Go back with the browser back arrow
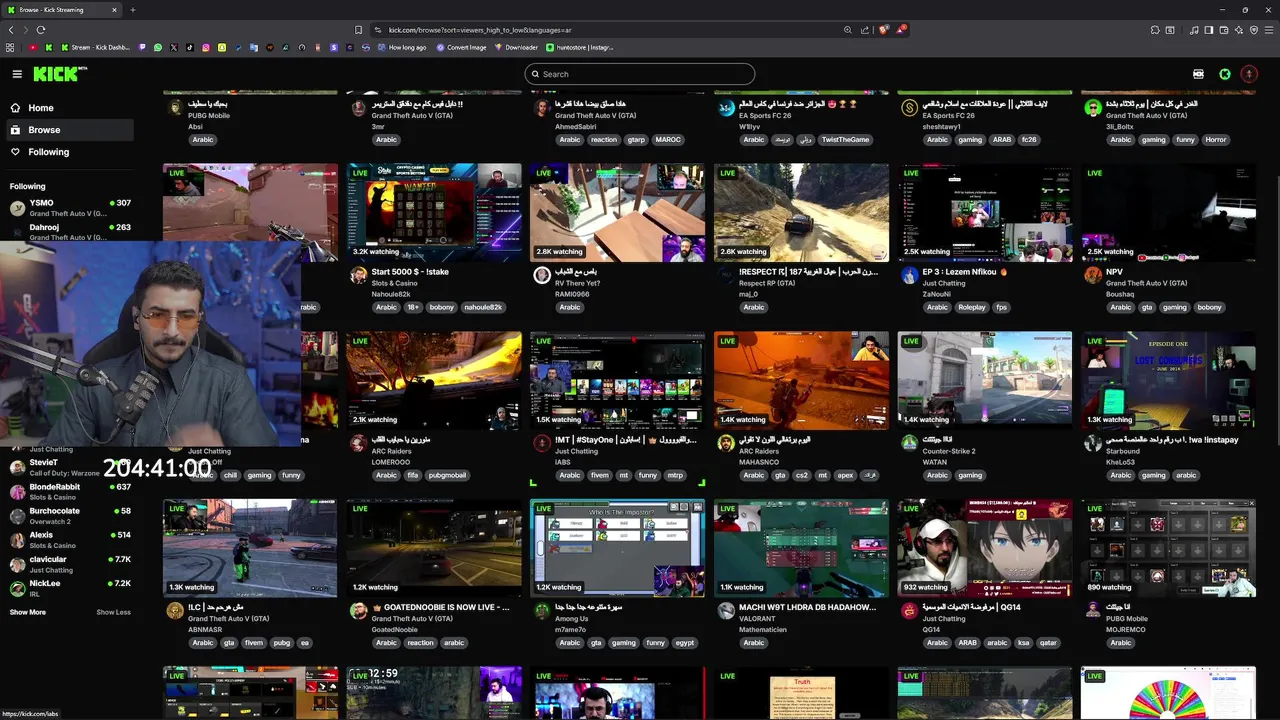 (x=11, y=30)
